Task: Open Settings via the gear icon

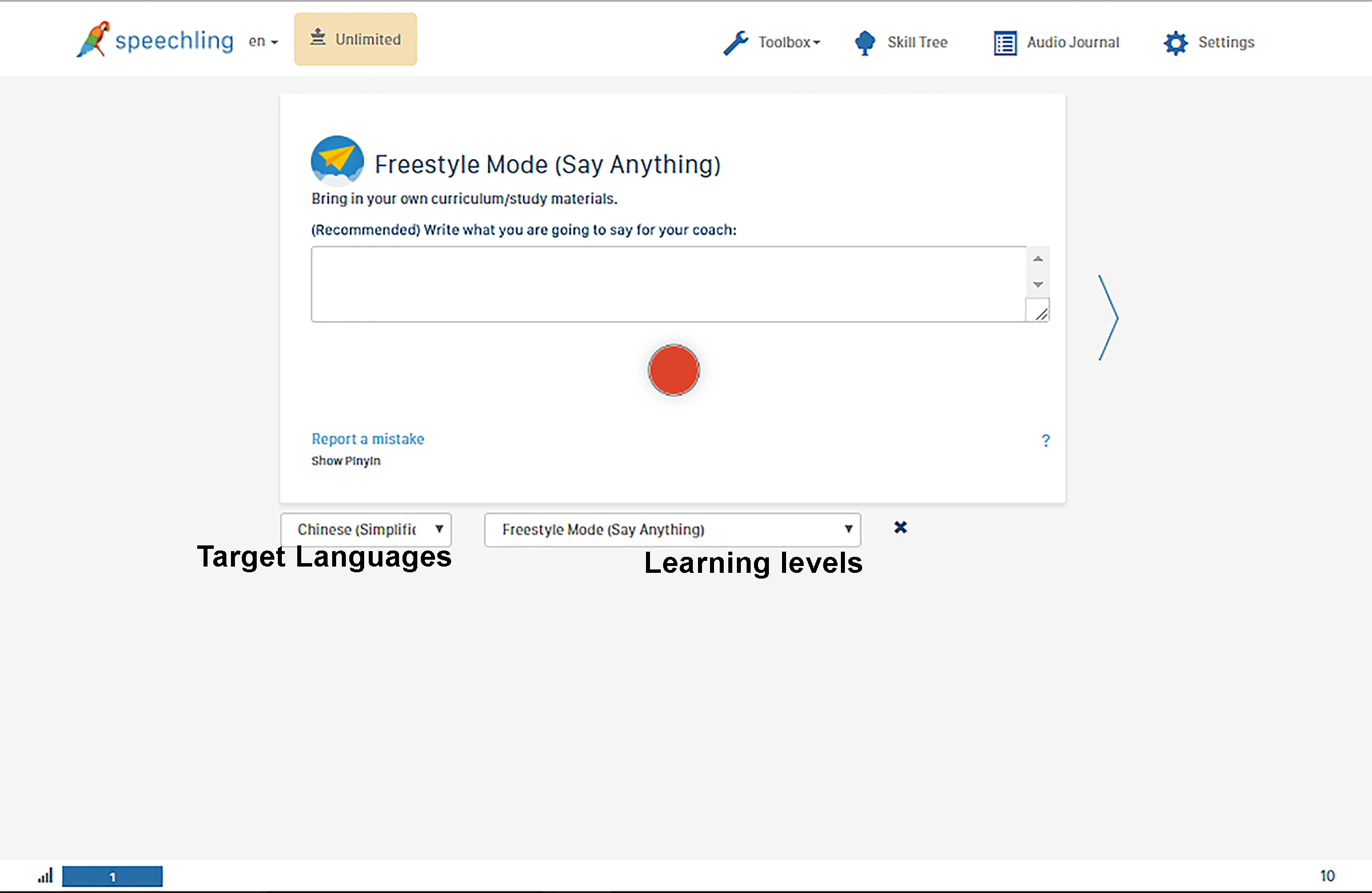Action: coord(1175,43)
